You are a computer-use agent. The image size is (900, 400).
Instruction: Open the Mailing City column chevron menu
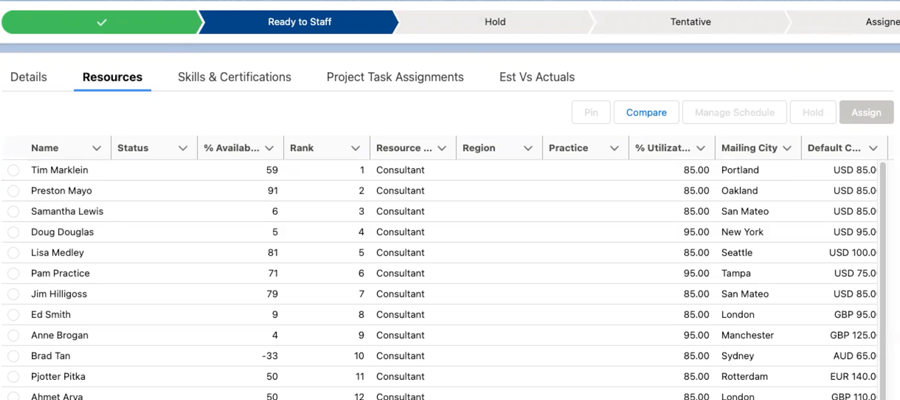(x=787, y=148)
